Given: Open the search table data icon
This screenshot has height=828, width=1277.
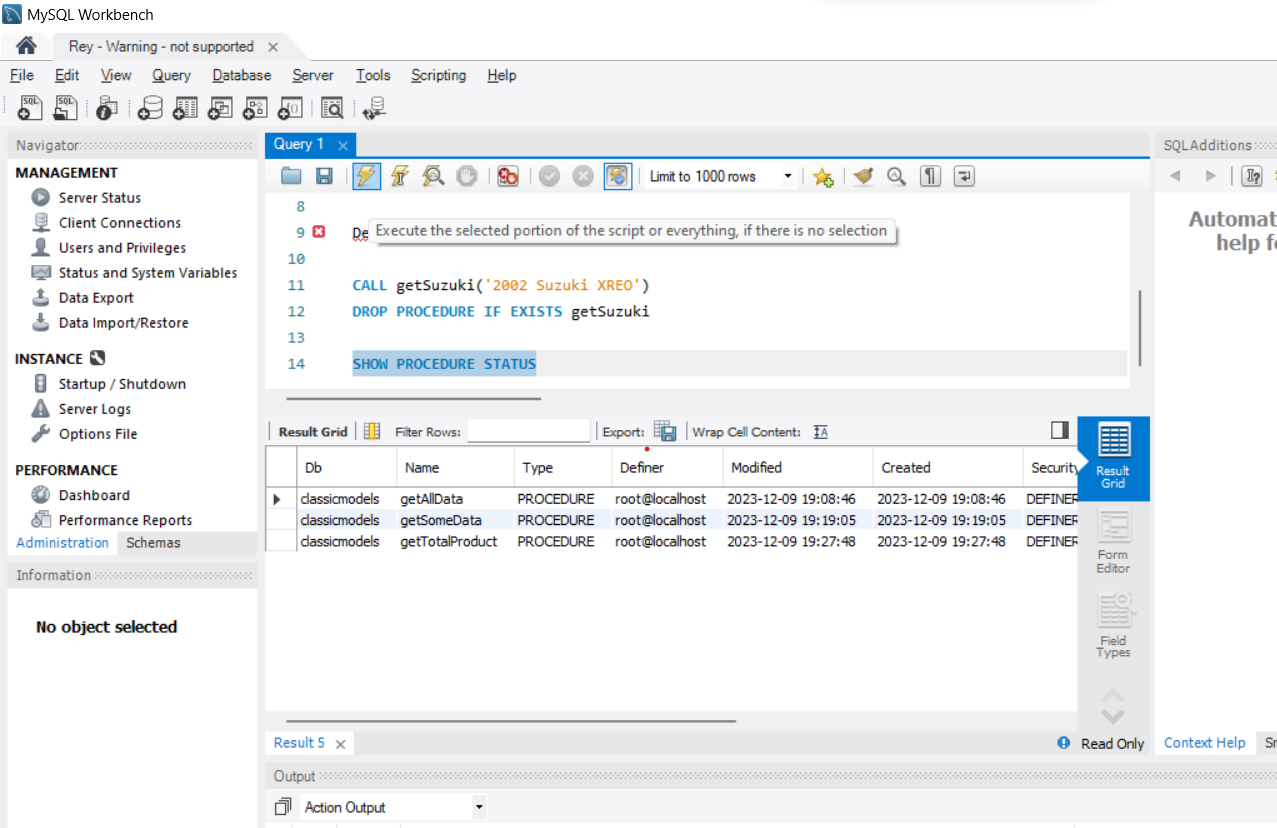Looking at the screenshot, I should coord(332,108).
